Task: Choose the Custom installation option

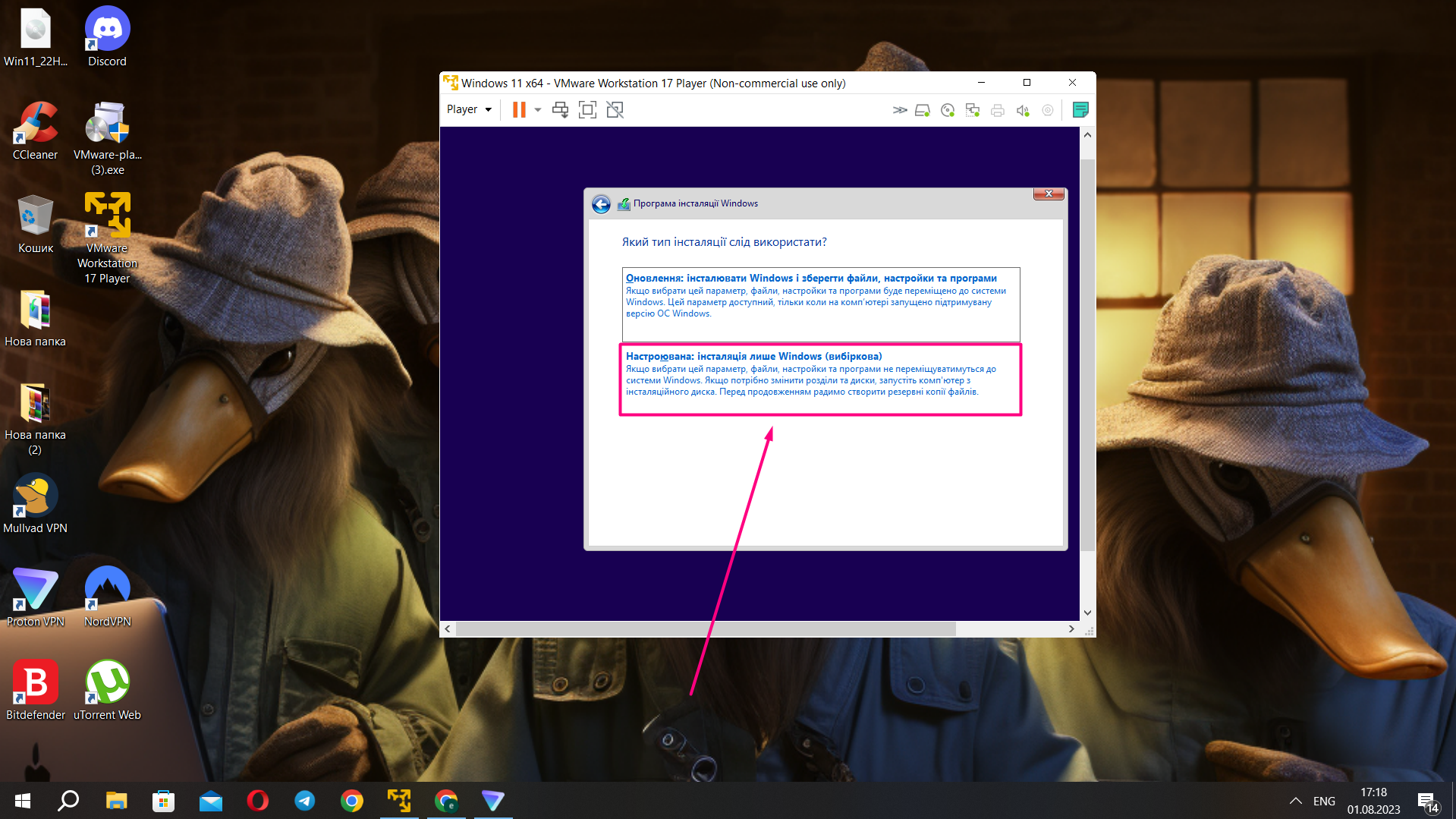Action: (x=821, y=380)
